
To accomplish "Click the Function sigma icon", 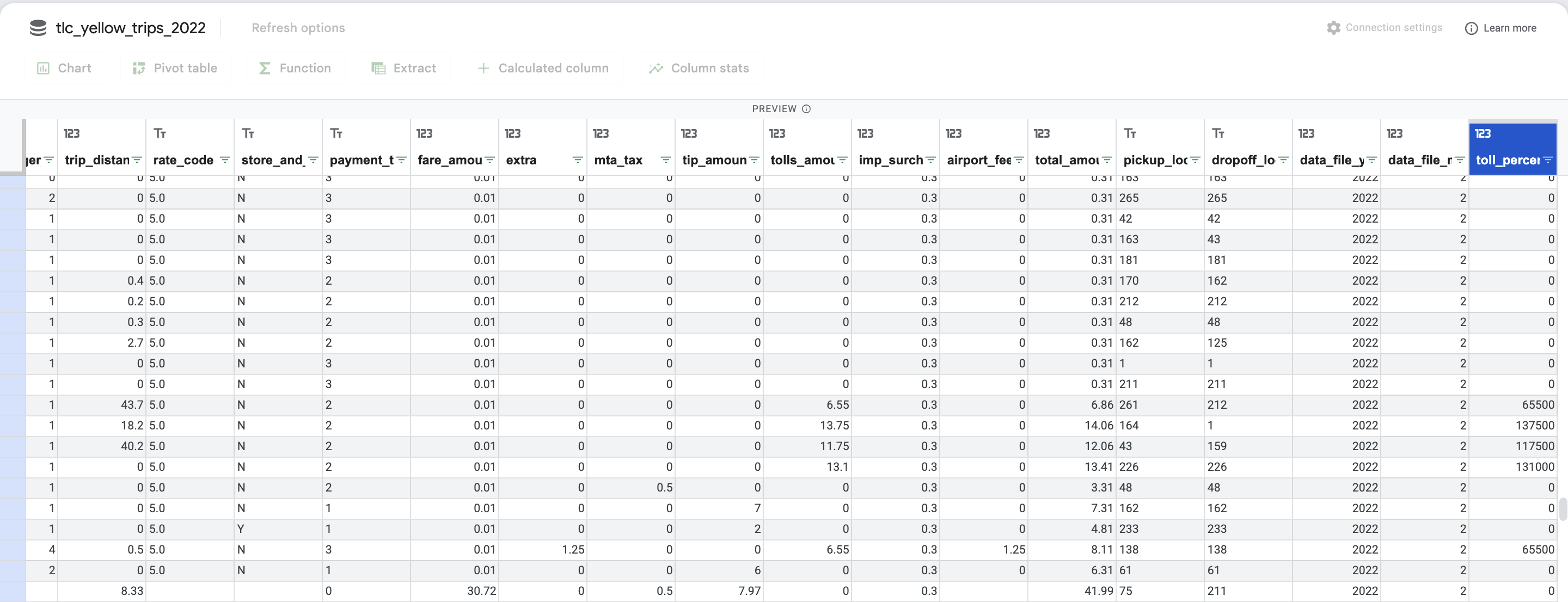I will coord(264,68).
